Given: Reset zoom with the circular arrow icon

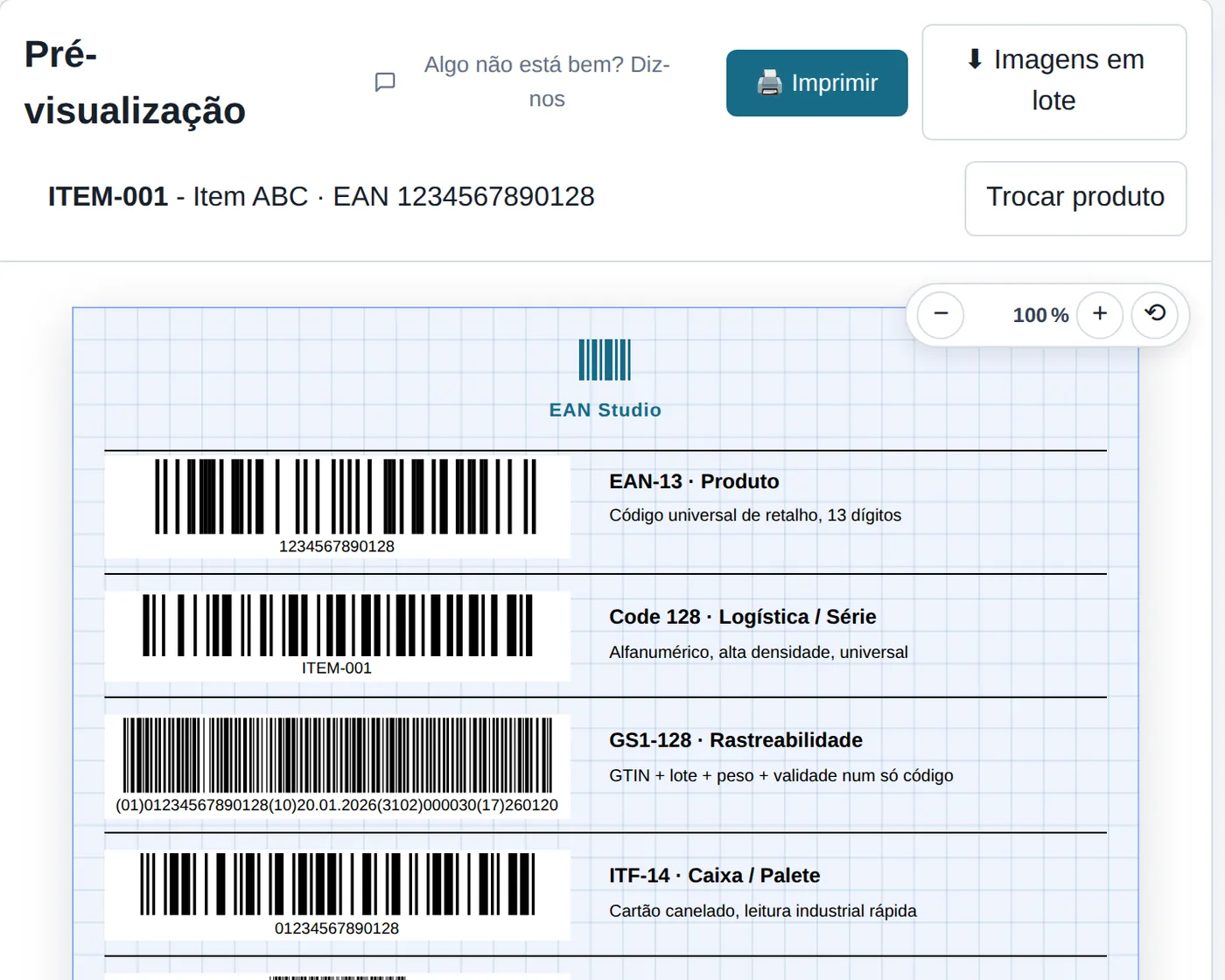Looking at the screenshot, I should point(1155,315).
